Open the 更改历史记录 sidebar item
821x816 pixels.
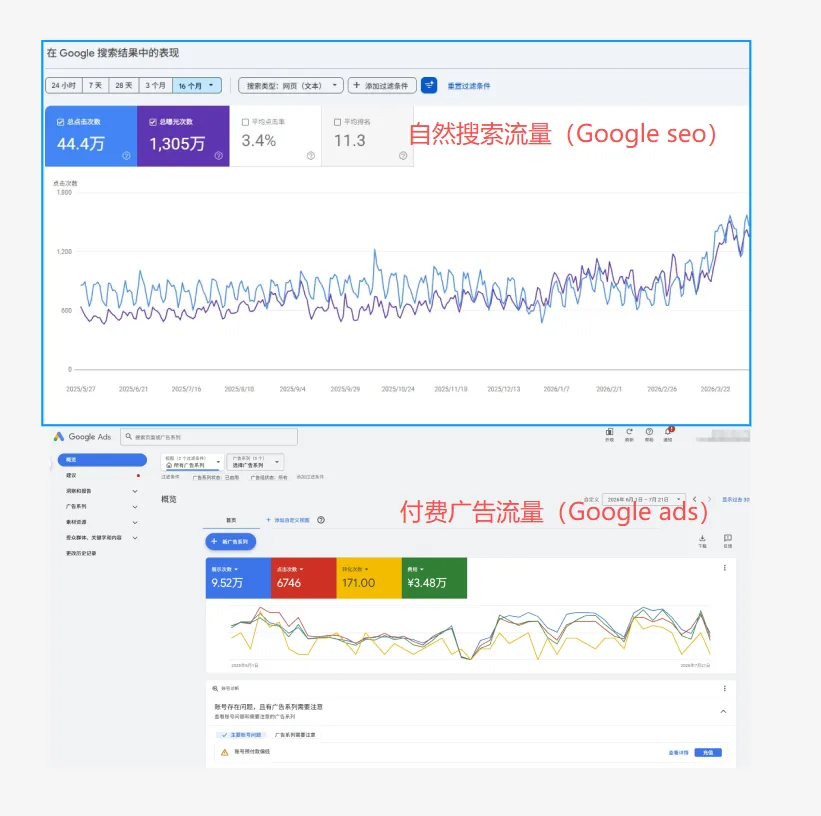(x=81, y=553)
